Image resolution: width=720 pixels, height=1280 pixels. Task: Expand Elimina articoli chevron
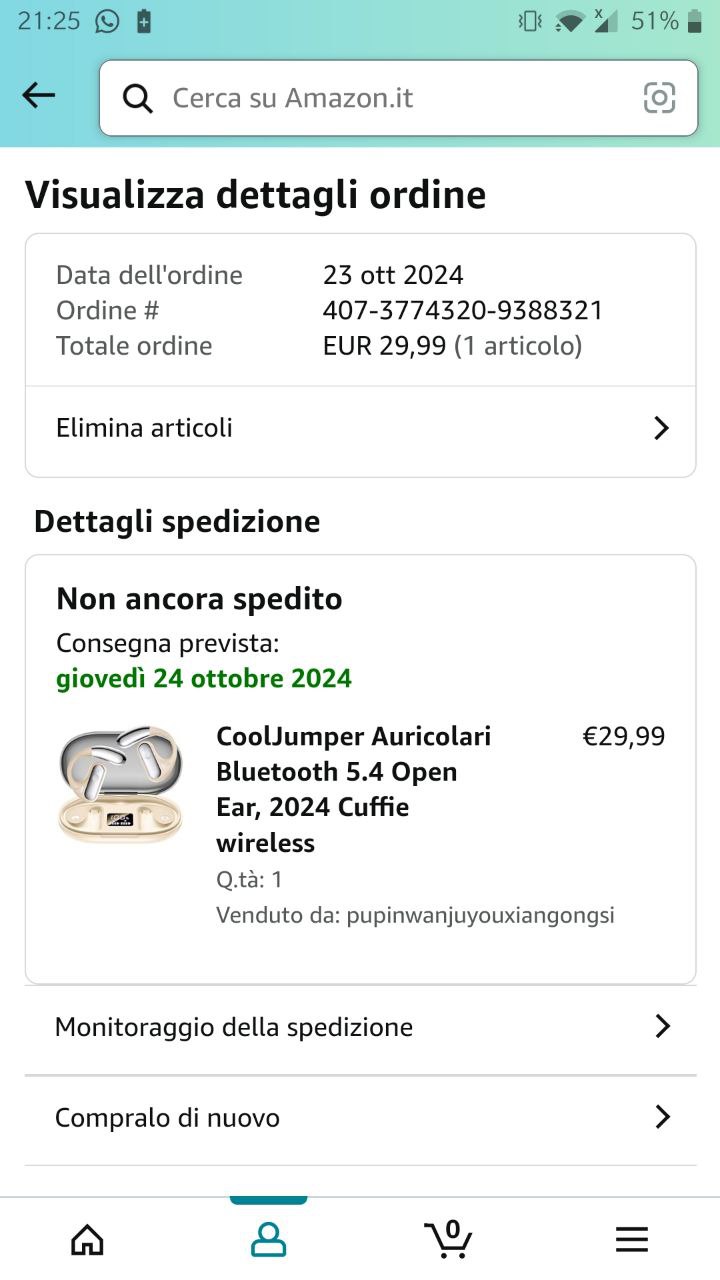point(661,429)
